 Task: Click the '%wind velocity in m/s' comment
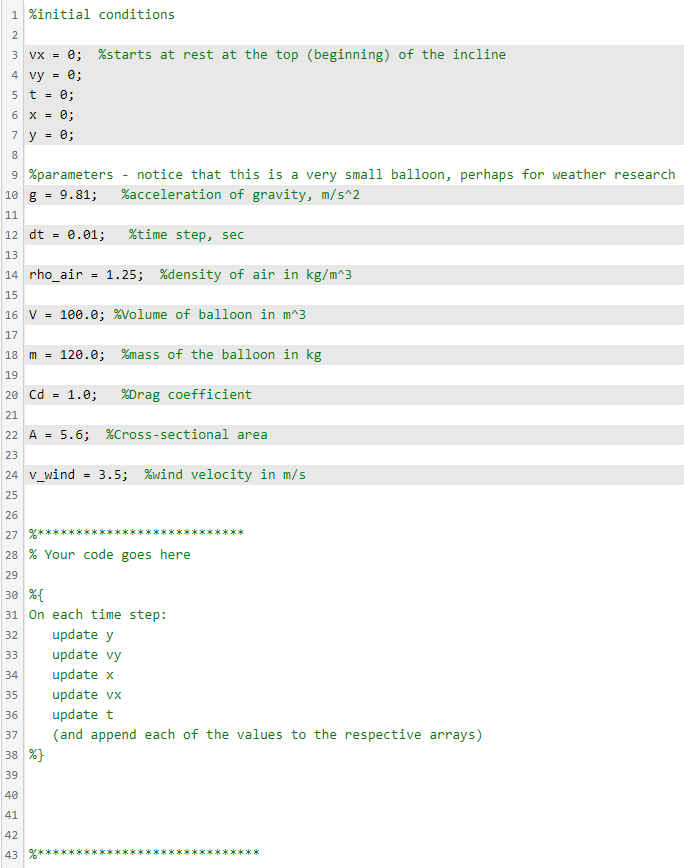coord(225,474)
